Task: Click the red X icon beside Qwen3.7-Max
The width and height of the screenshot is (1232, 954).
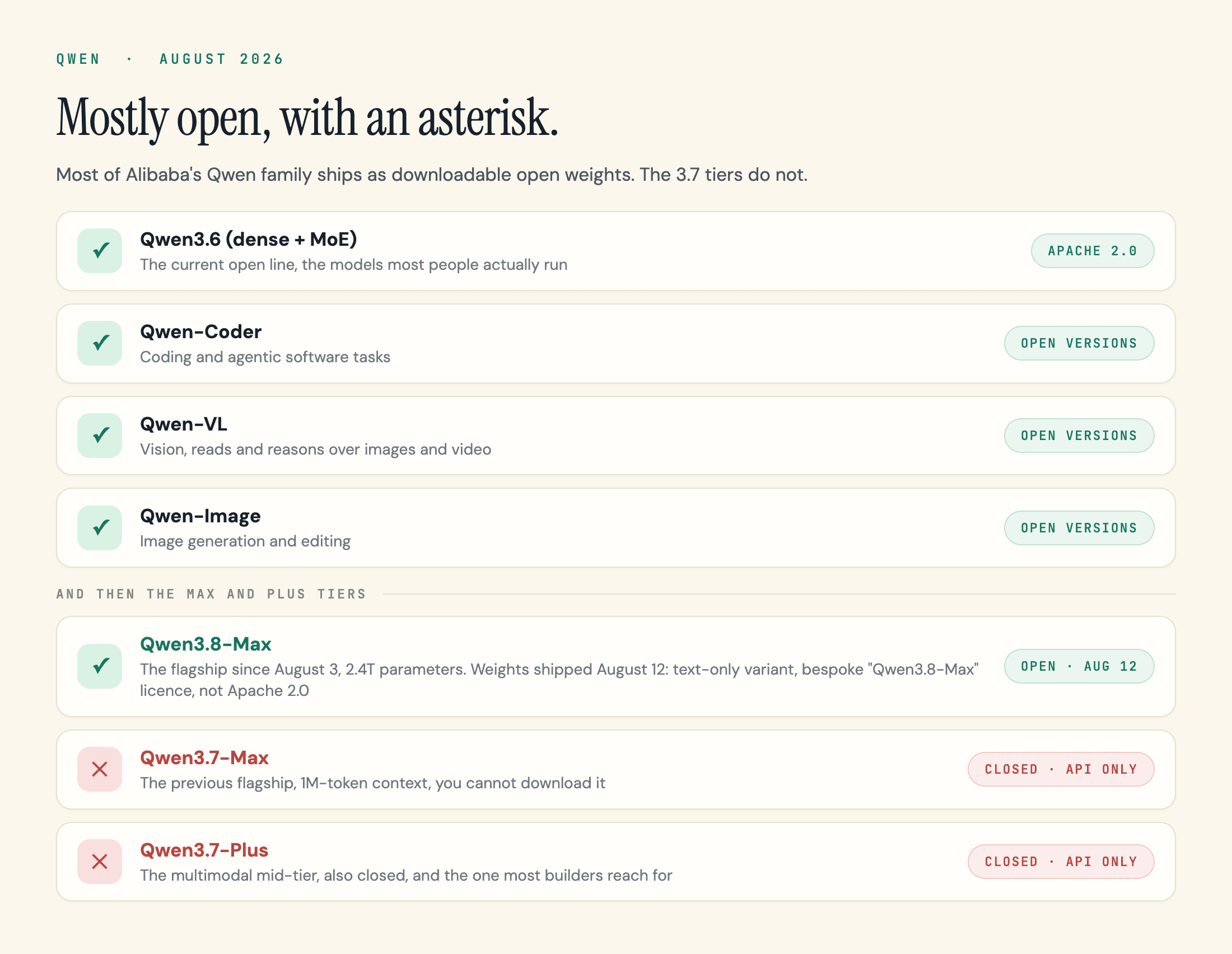Action: [100, 769]
